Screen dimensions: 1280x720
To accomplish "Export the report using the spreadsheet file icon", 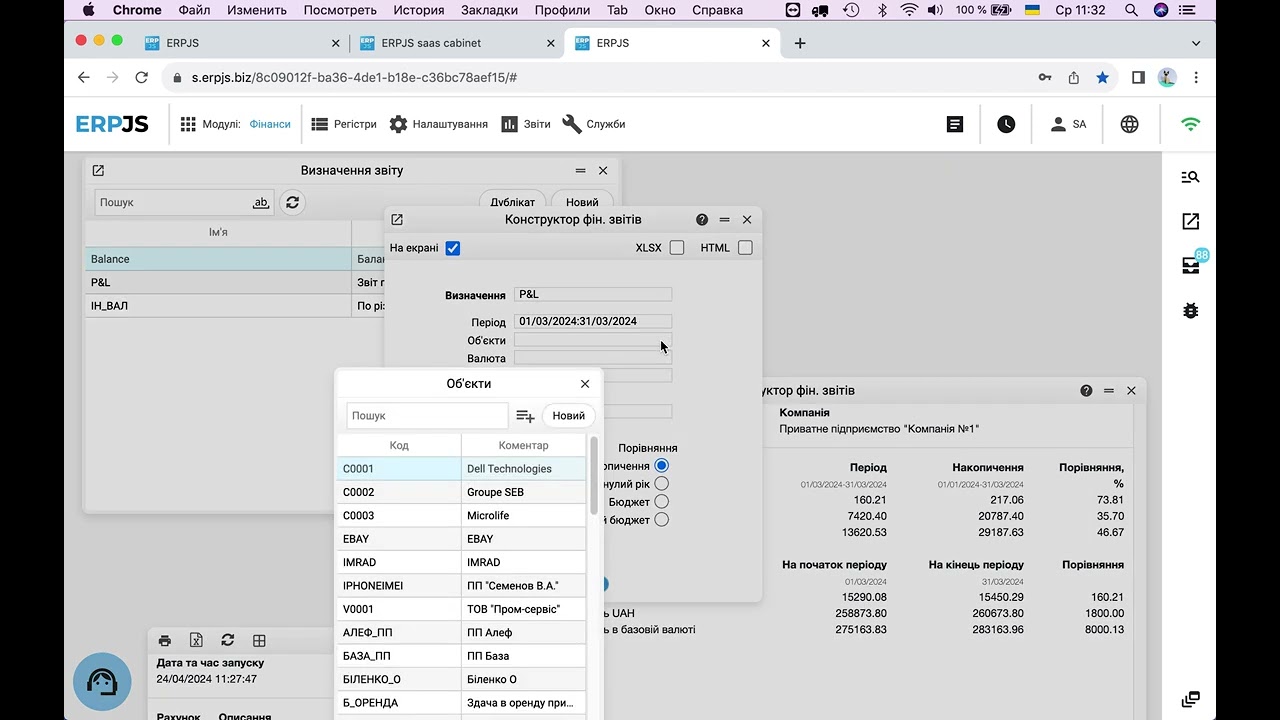I will (x=196, y=640).
